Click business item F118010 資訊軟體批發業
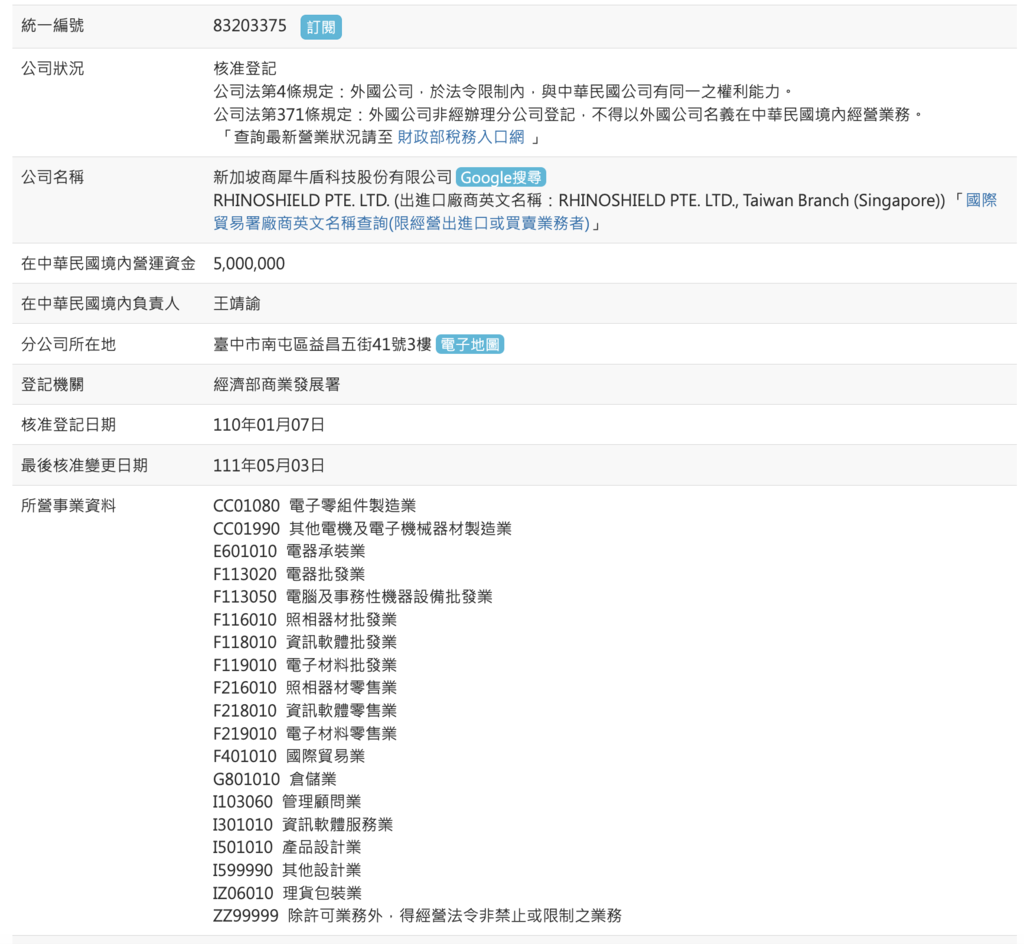This screenshot has width=1024, height=944. click(x=305, y=642)
